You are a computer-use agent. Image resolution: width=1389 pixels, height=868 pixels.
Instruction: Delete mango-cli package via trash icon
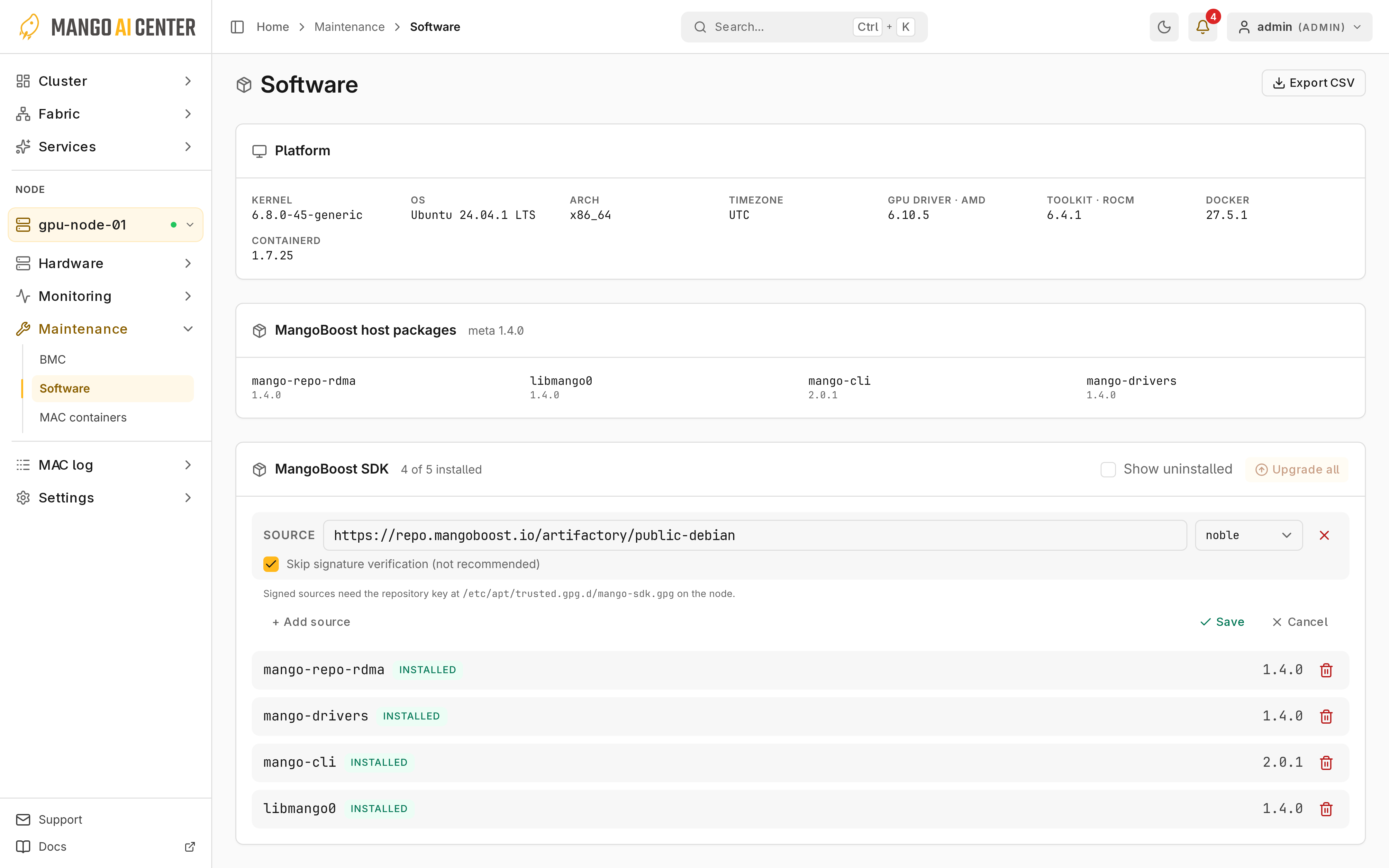pyautogui.click(x=1326, y=762)
